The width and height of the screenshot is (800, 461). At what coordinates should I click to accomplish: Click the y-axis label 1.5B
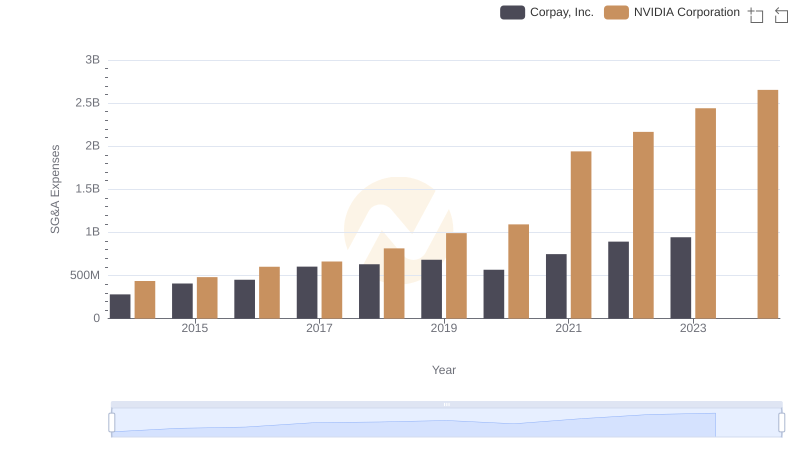88,189
